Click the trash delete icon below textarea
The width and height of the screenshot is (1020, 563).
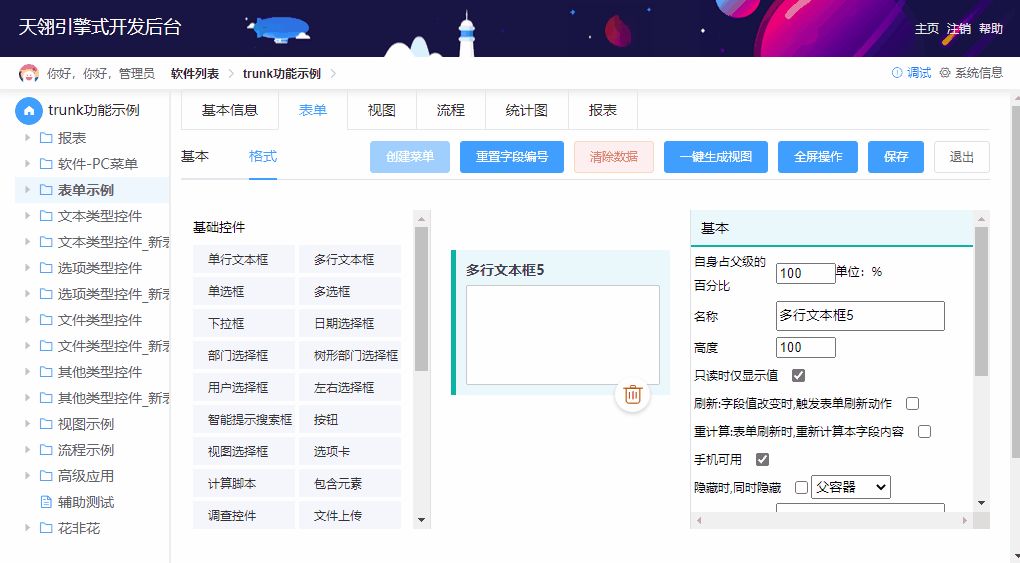pos(632,394)
